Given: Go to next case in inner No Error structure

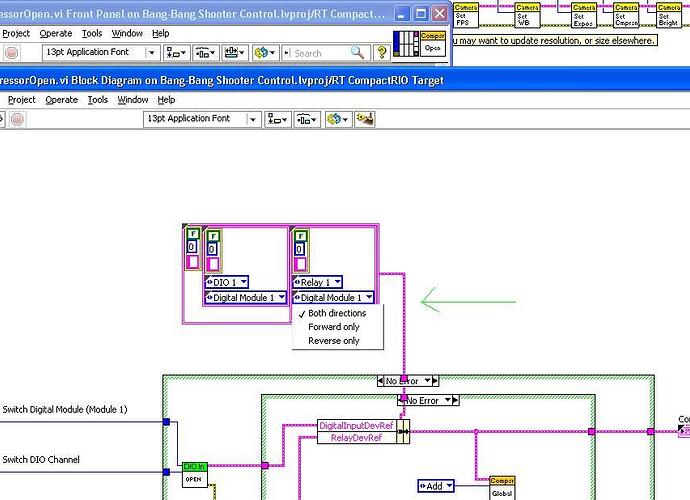Looking at the screenshot, I should pos(455,400).
